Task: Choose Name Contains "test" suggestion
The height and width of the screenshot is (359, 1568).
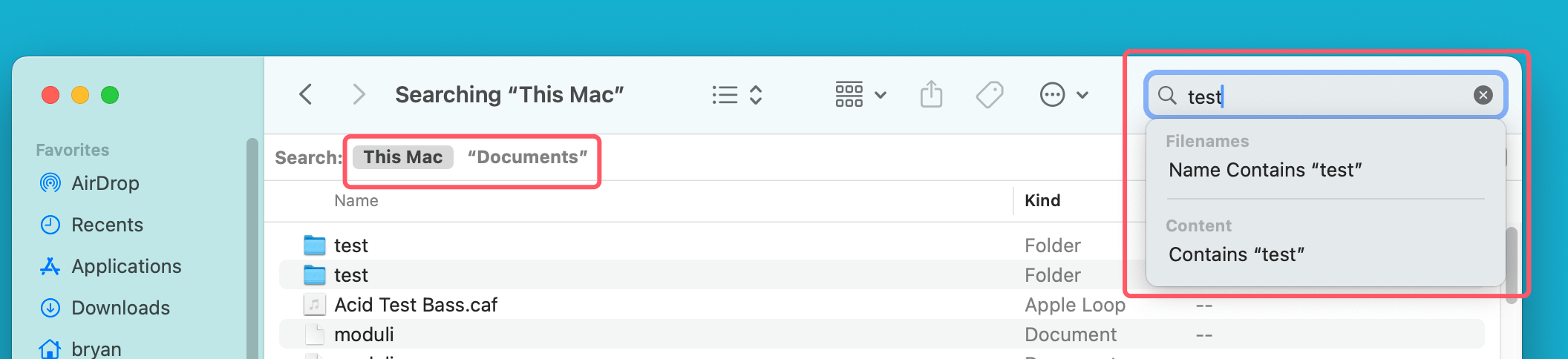Action: 1265,171
